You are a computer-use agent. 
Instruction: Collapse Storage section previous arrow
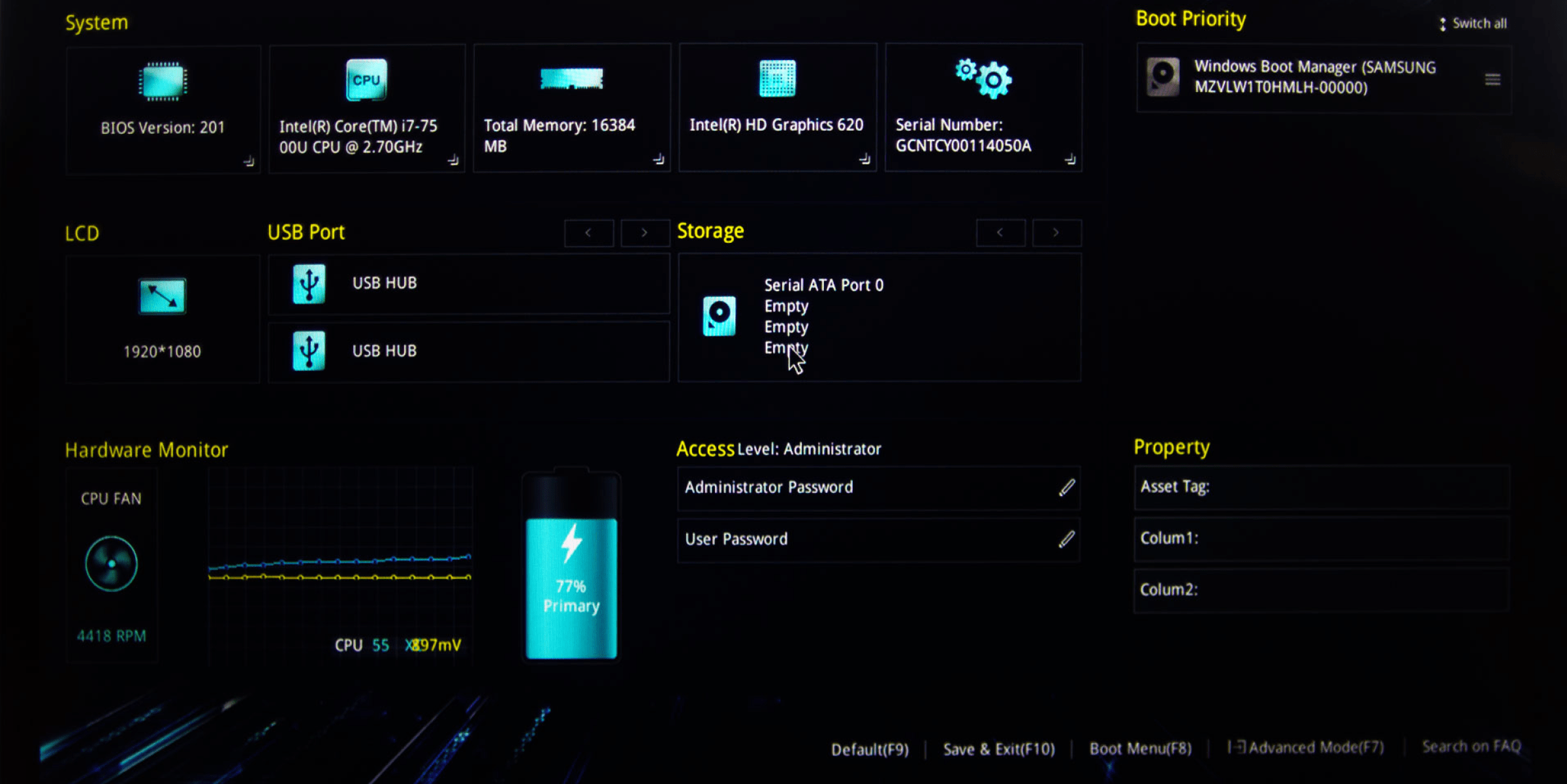(x=1001, y=232)
